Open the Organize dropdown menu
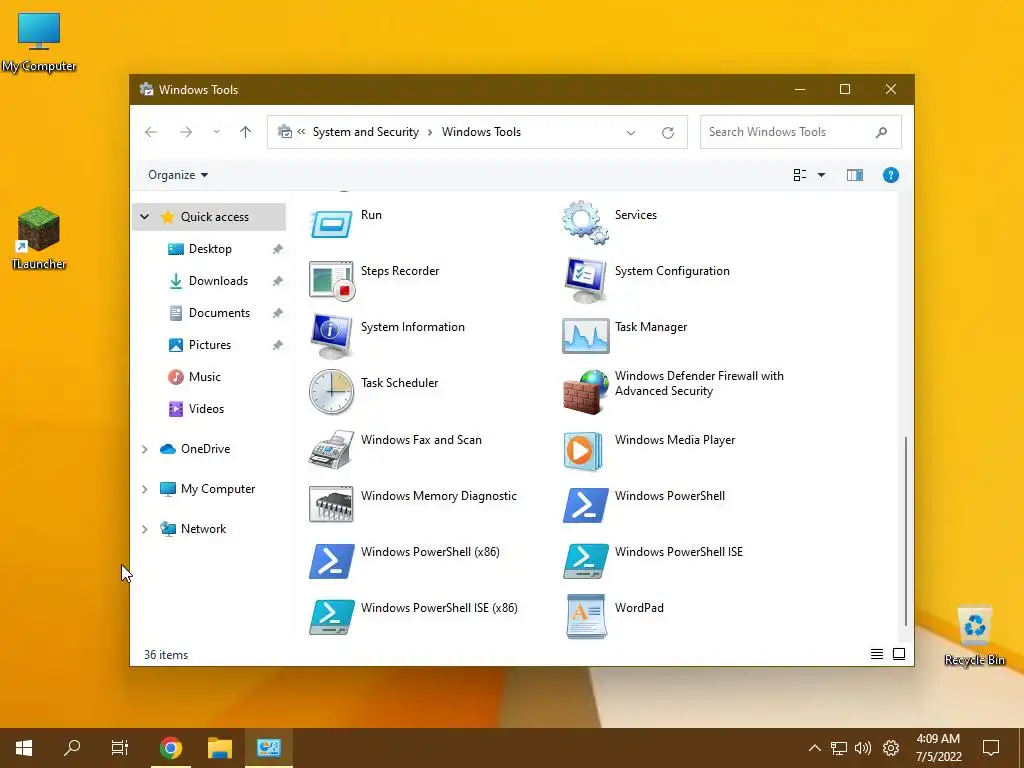Screen dimensions: 1024x768 coord(178,175)
